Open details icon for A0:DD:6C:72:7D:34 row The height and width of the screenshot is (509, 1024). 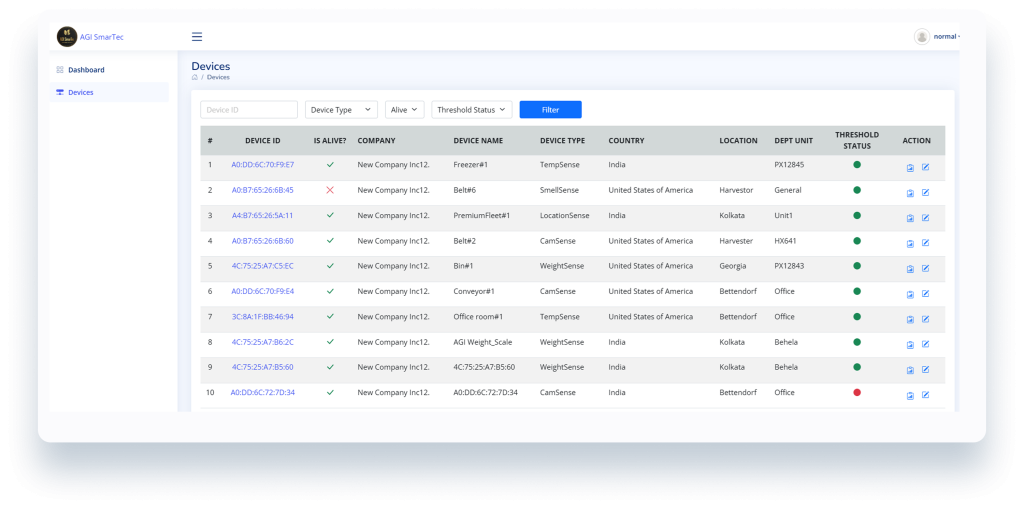(910, 395)
